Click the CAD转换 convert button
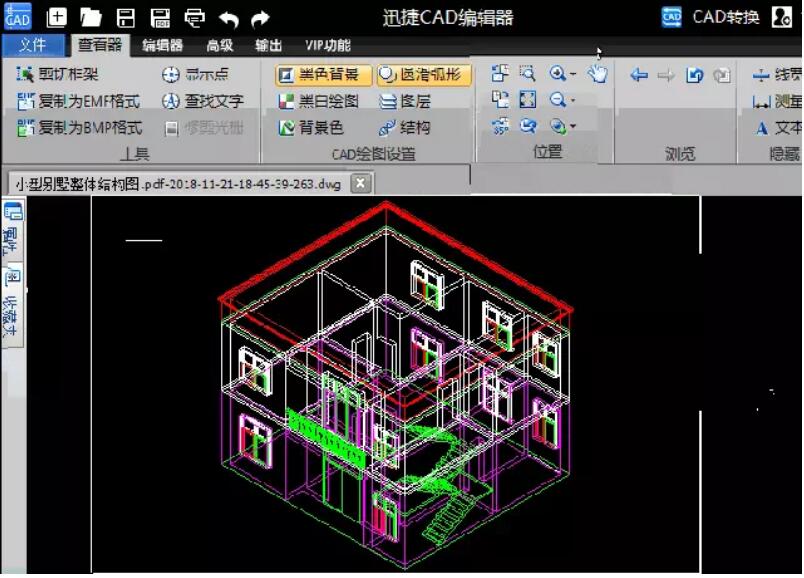The width and height of the screenshot is (804, 578). click(710, 17)
